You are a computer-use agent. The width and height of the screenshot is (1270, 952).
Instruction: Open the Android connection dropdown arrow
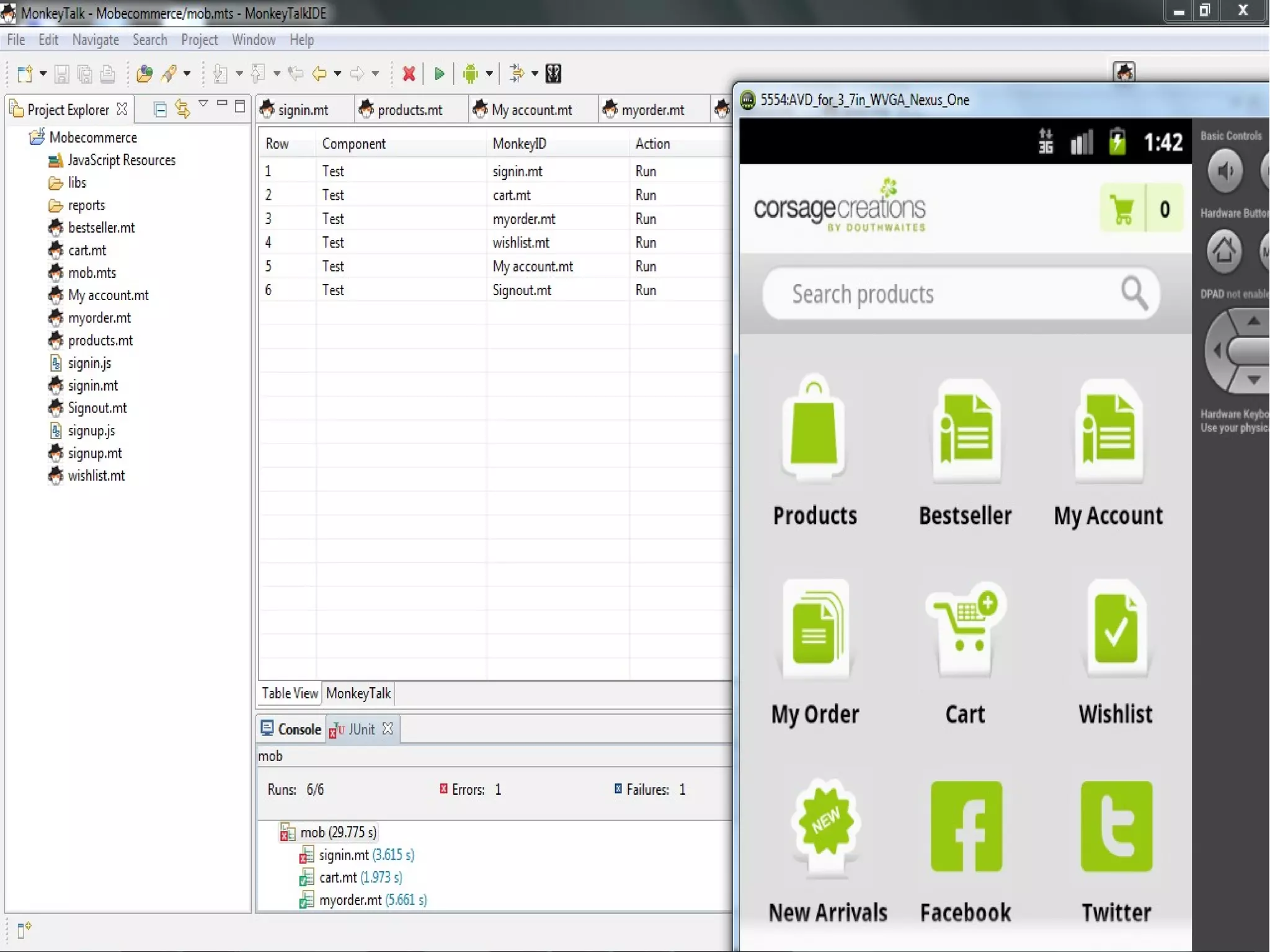tap(489, 74)
